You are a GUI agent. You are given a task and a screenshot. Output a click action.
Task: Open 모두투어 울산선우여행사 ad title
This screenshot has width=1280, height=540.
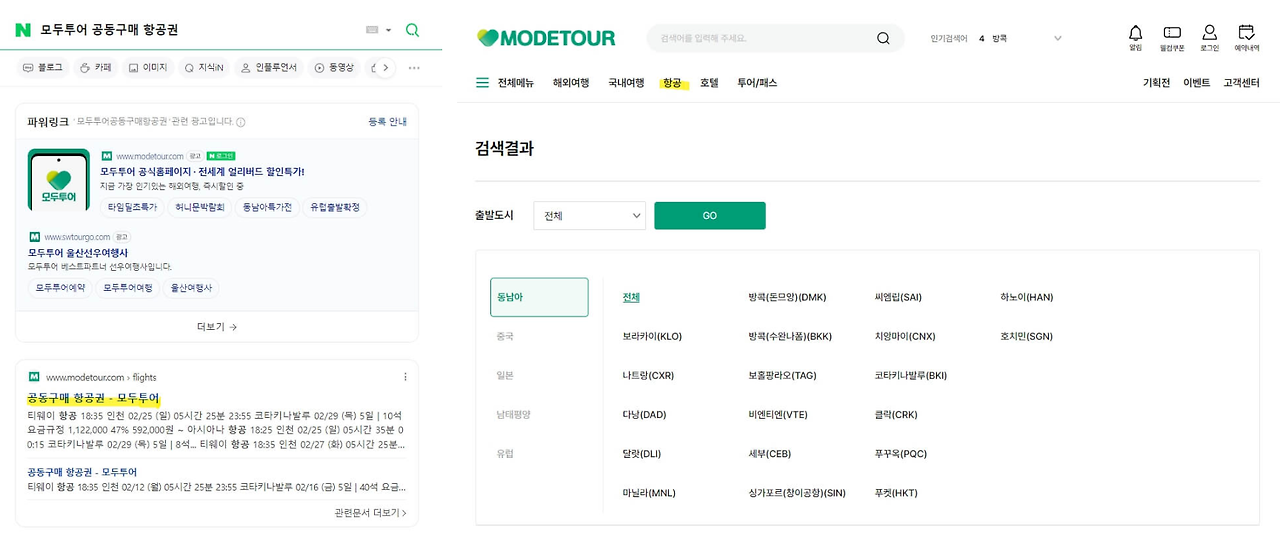click(x=78, y=253)
